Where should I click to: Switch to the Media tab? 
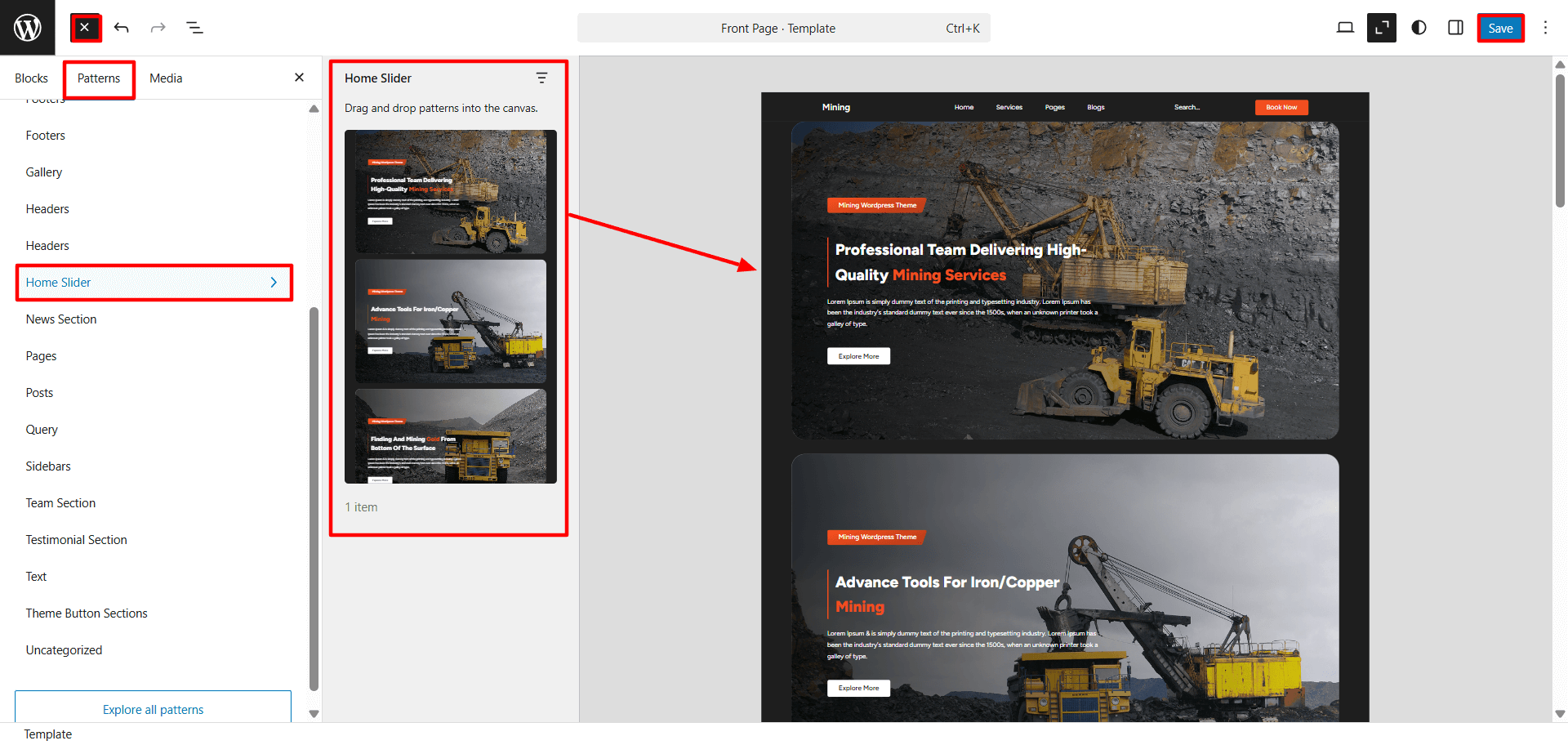[166, 78]
